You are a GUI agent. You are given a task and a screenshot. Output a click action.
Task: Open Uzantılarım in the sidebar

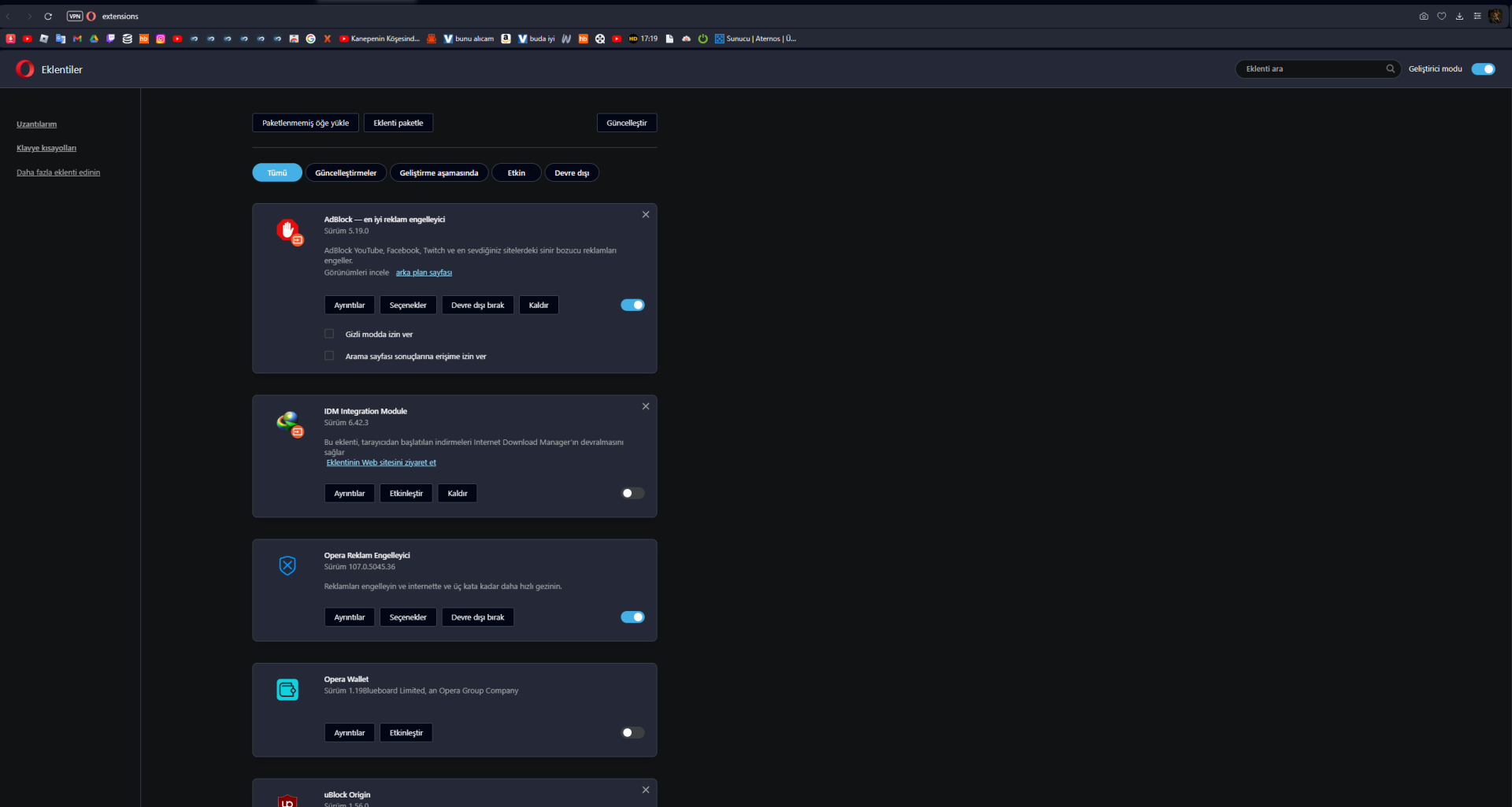36,124
